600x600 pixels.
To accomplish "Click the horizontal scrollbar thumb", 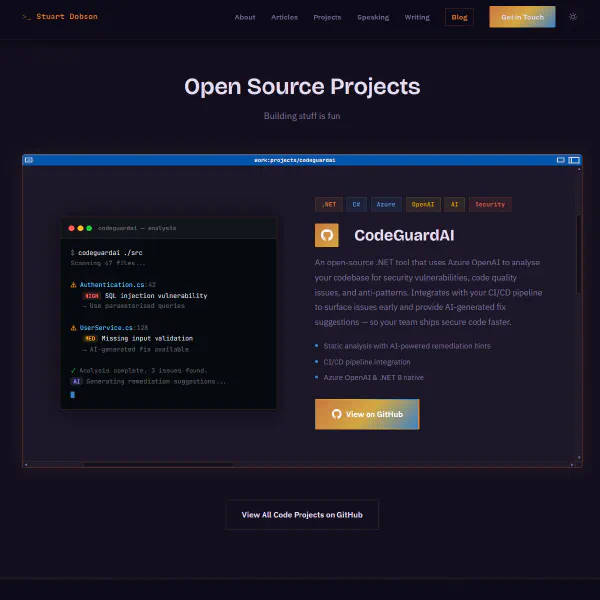I will coord(158,465).
